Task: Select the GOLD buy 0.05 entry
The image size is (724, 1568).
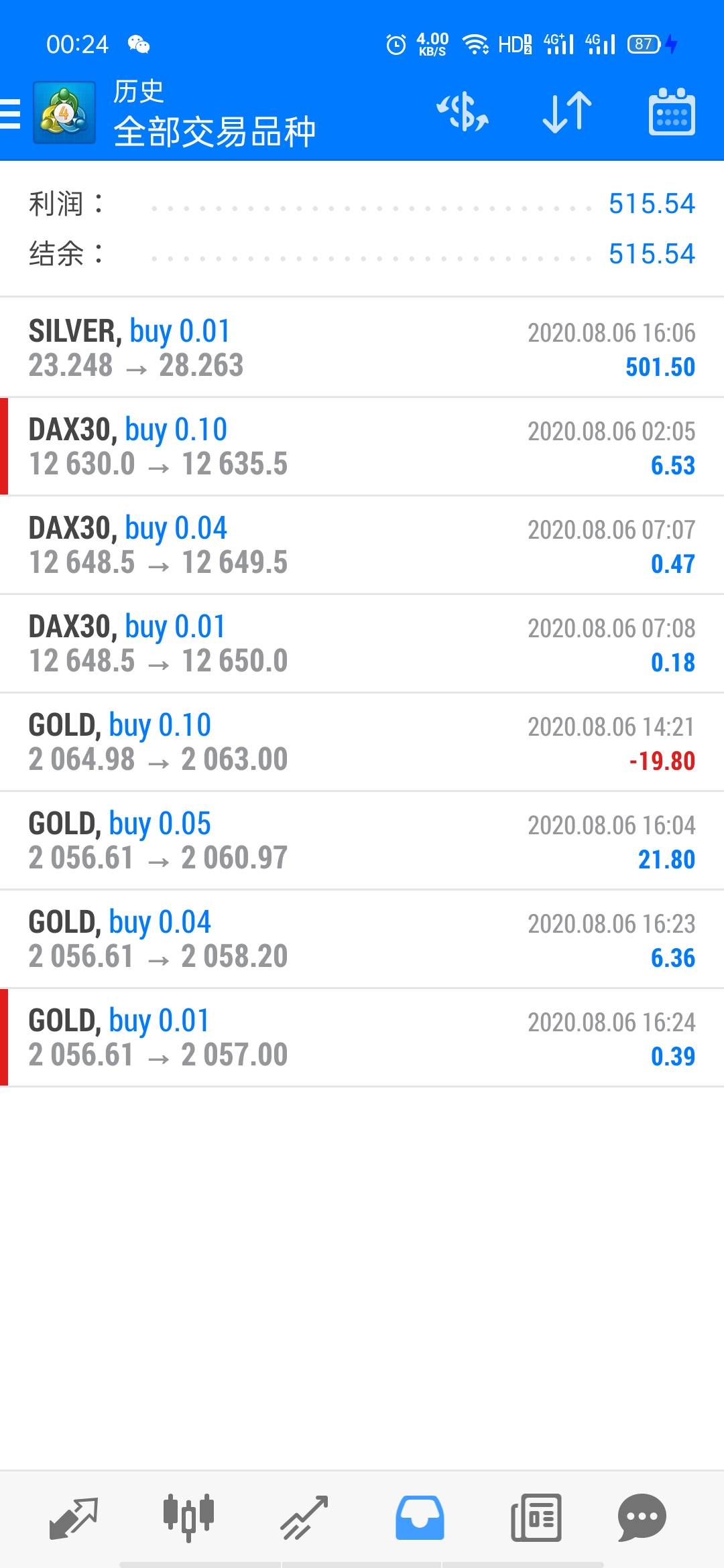Action: [x=362, y=840]
